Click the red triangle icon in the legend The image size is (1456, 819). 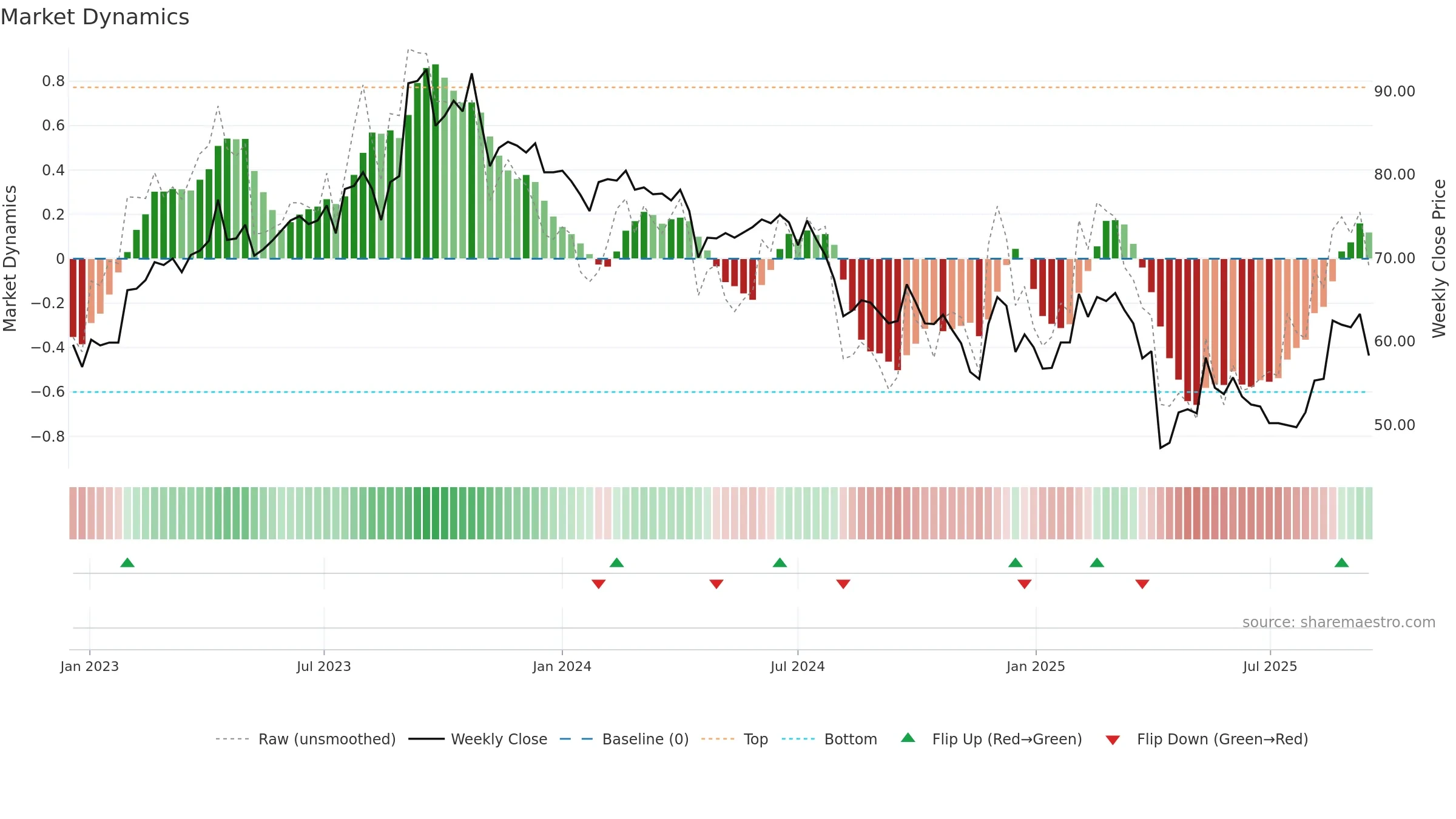(x=1113, y=740)
